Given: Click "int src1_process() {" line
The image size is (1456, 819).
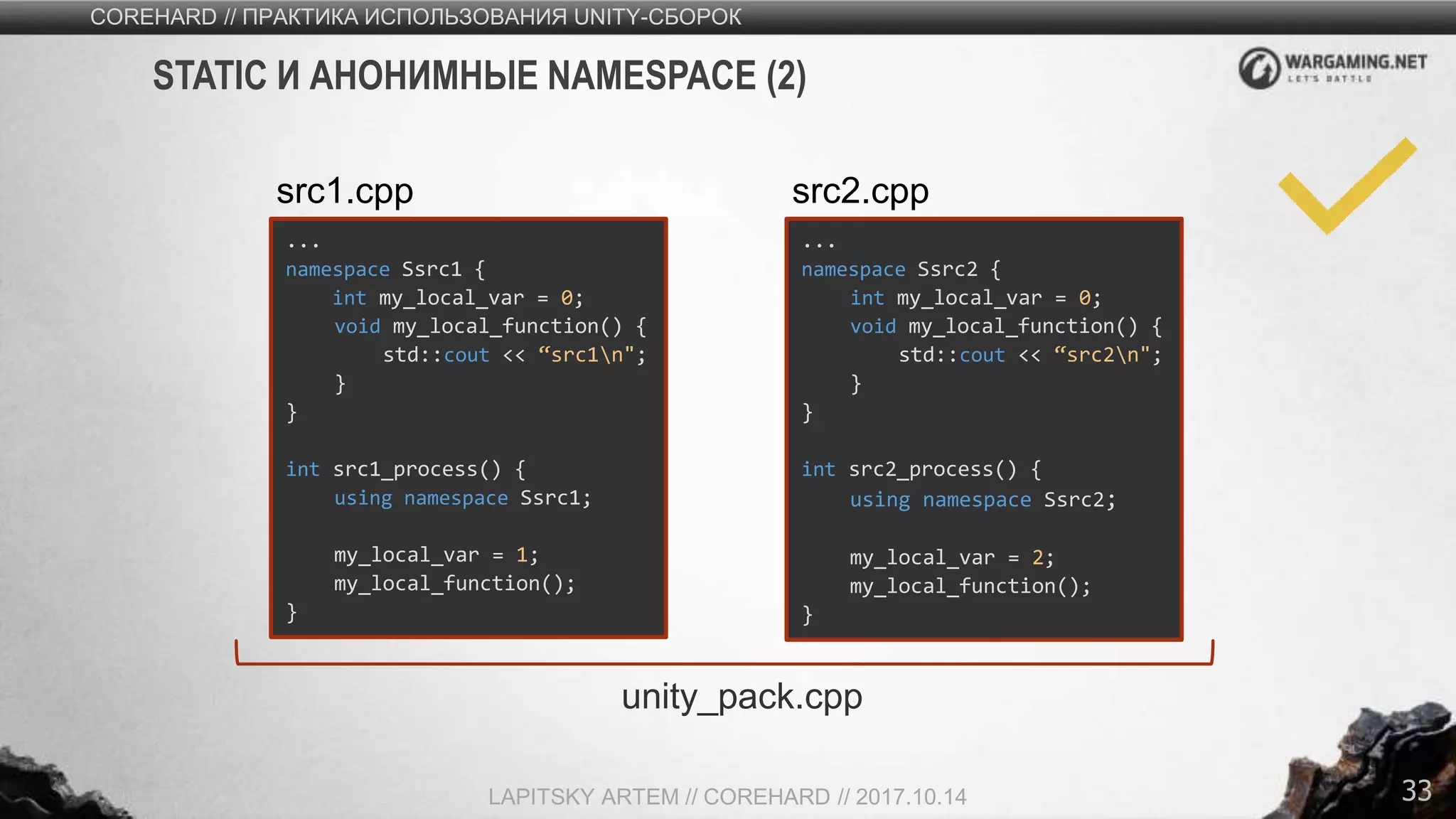Looking at the screenshot, I should 406,469.
